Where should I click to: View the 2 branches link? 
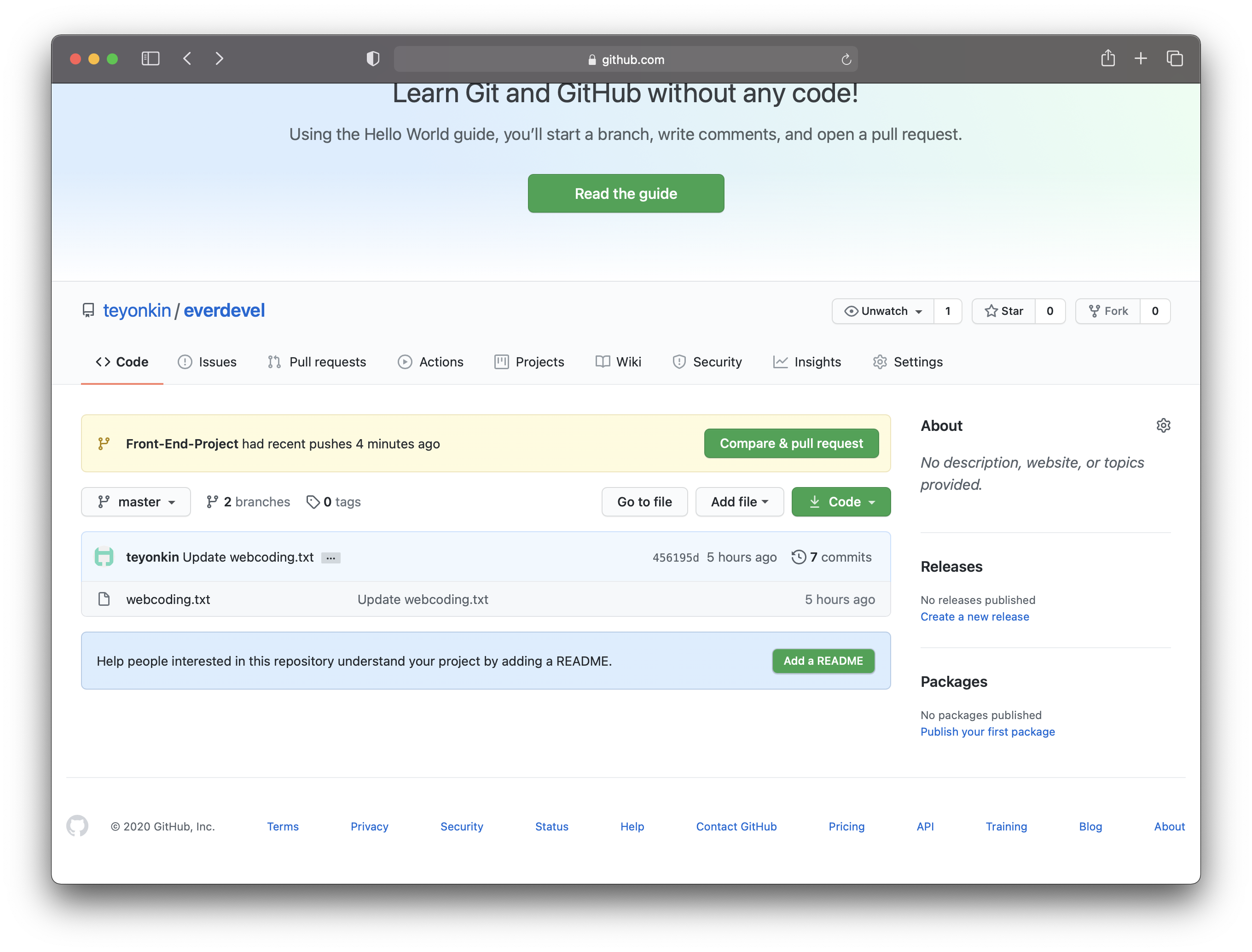248,501
